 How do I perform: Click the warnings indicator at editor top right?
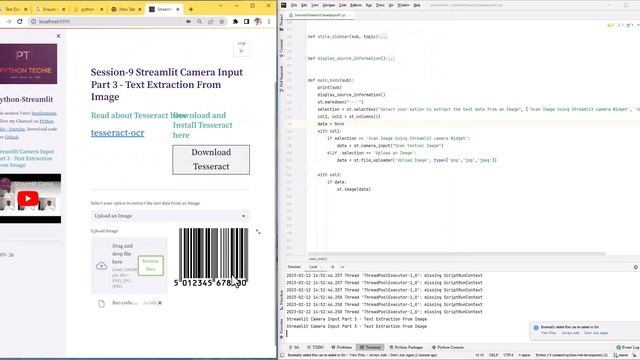pos(611,25)
